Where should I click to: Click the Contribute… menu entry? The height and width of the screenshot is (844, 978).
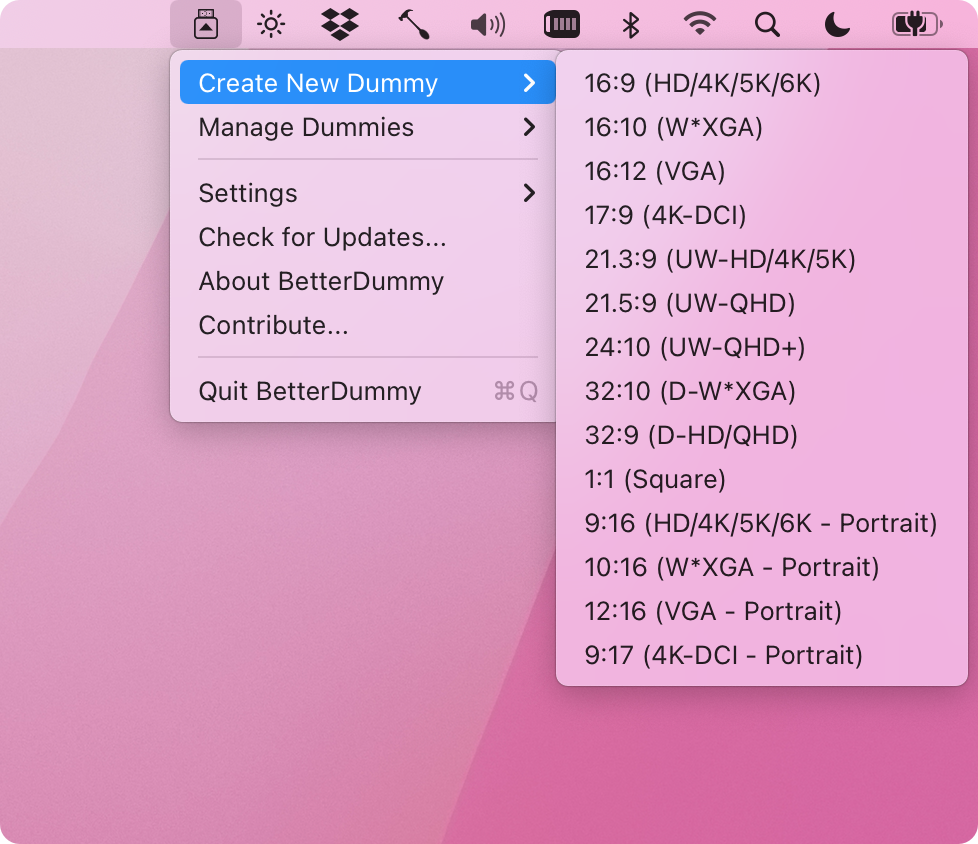367,325
